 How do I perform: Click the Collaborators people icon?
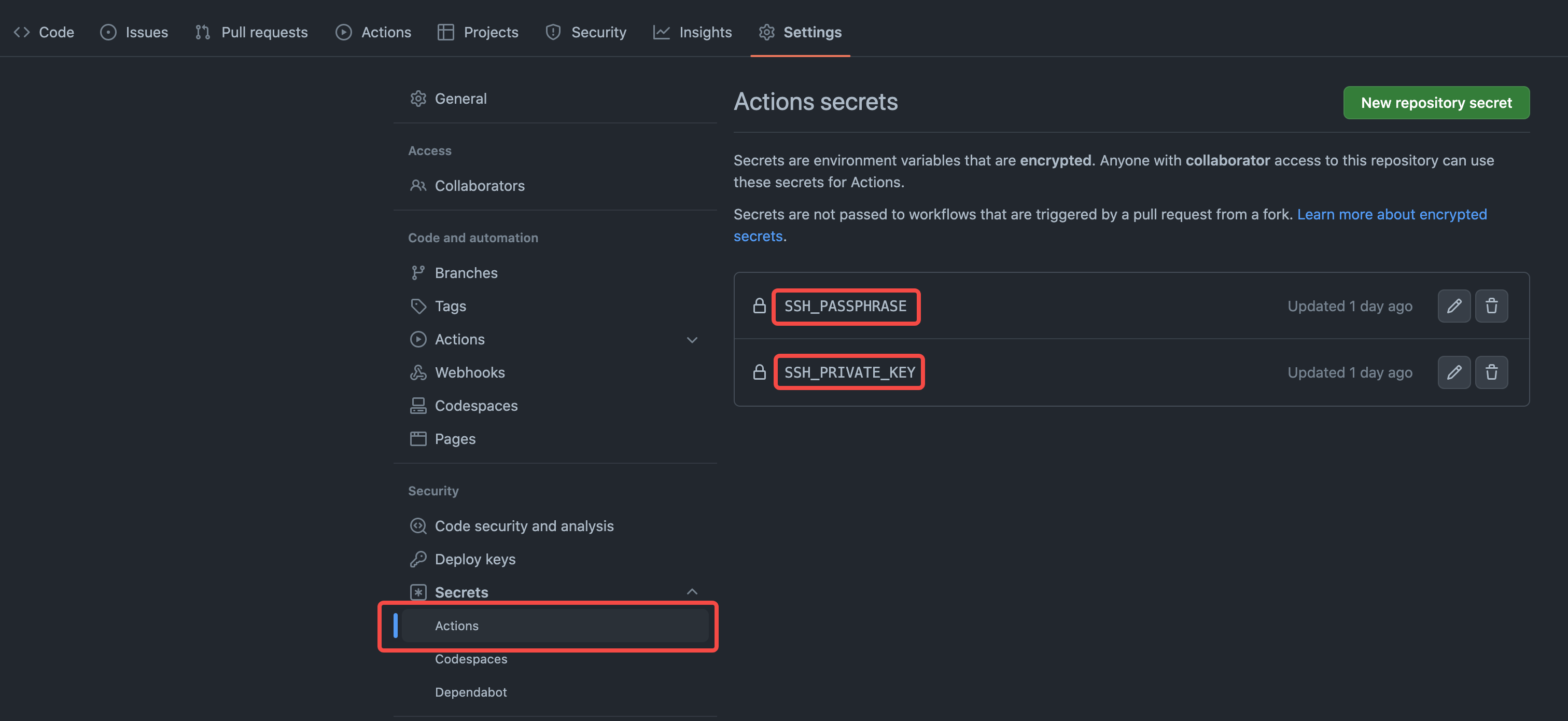(419, 186)
